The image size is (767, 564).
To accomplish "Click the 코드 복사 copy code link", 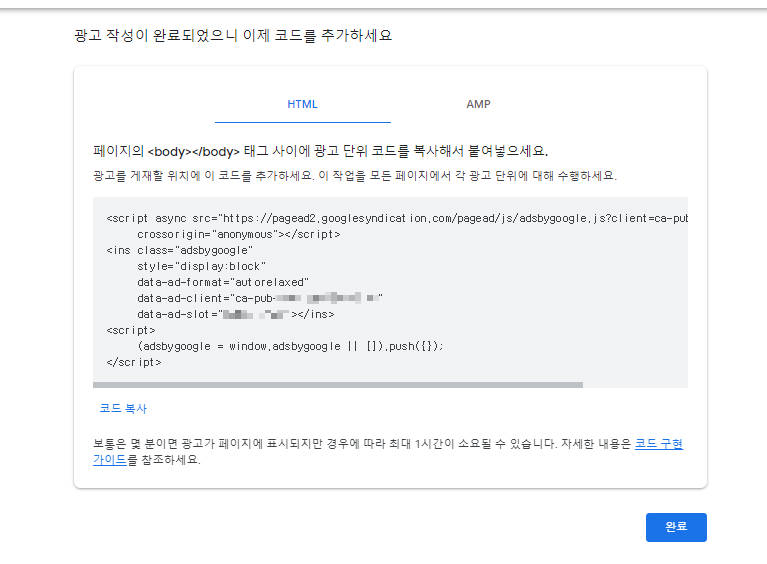I will [x=123, y=408].
